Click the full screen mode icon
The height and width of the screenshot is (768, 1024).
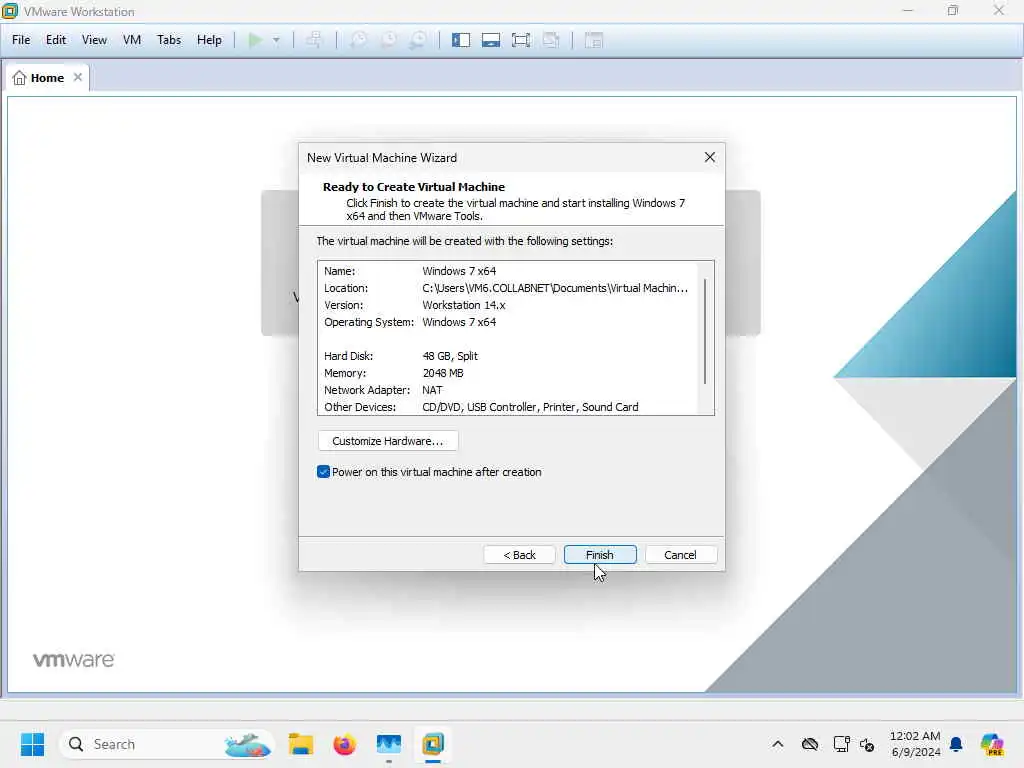pyautogui.click(x=520, y=40)
